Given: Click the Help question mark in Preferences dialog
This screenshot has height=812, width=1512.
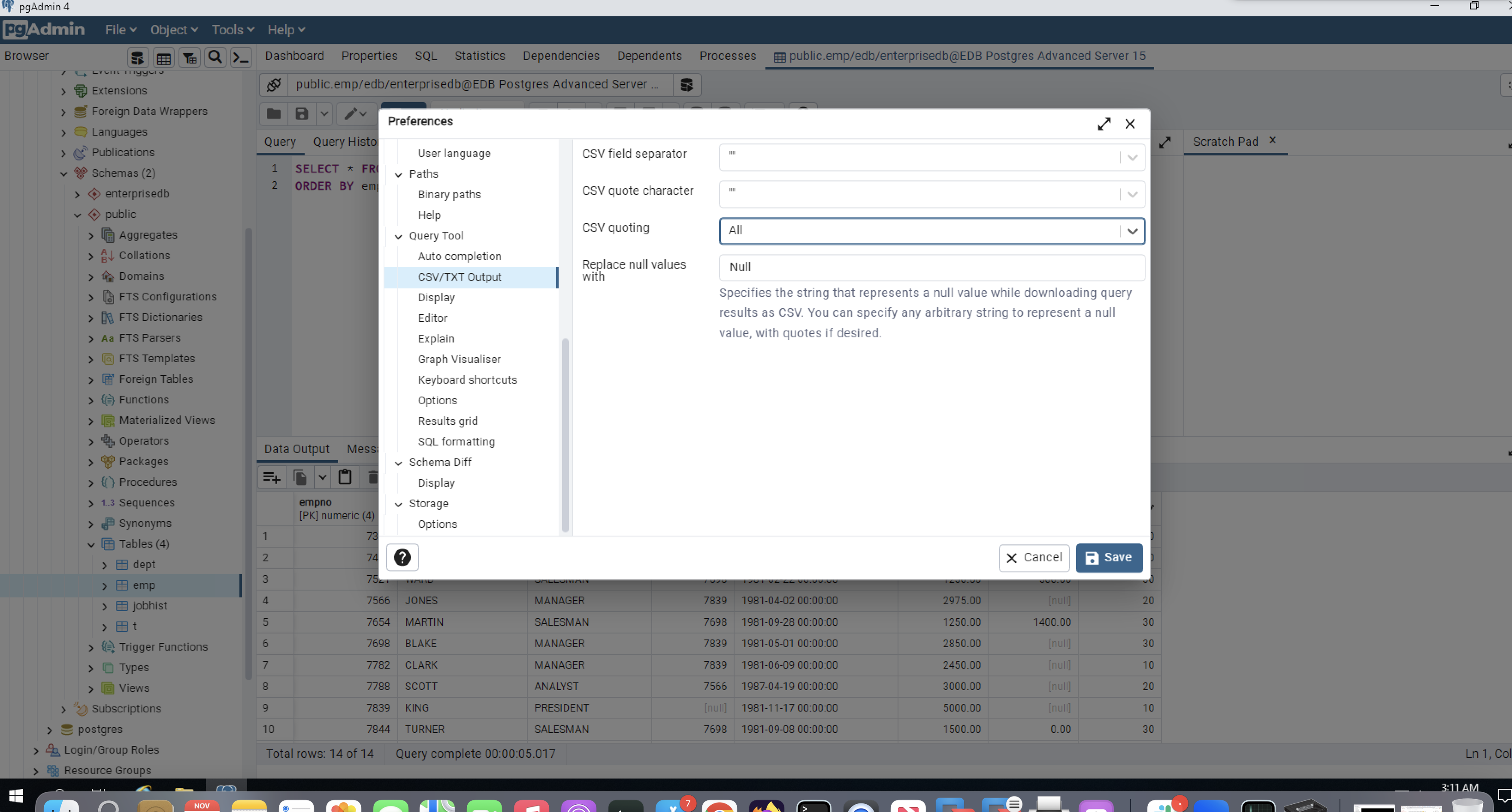Looking at the screenshot, I should coord(402,557).
